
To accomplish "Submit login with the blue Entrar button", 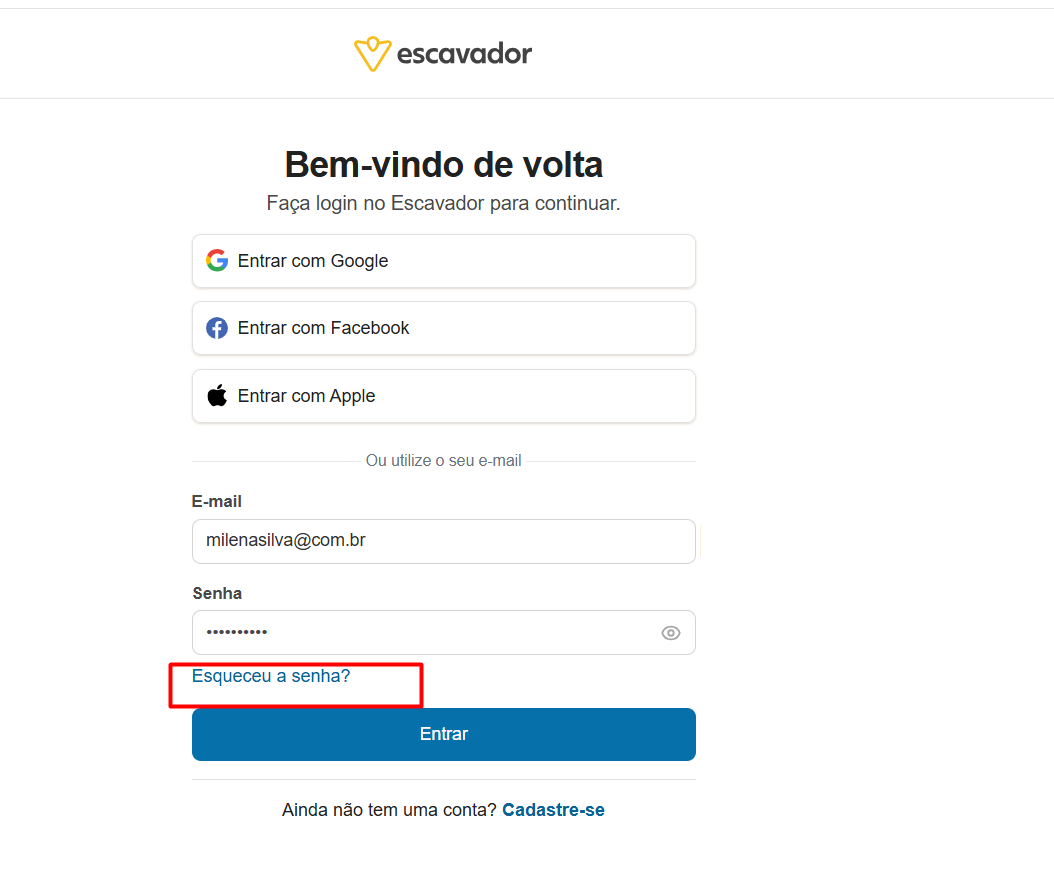I will 444,734.
